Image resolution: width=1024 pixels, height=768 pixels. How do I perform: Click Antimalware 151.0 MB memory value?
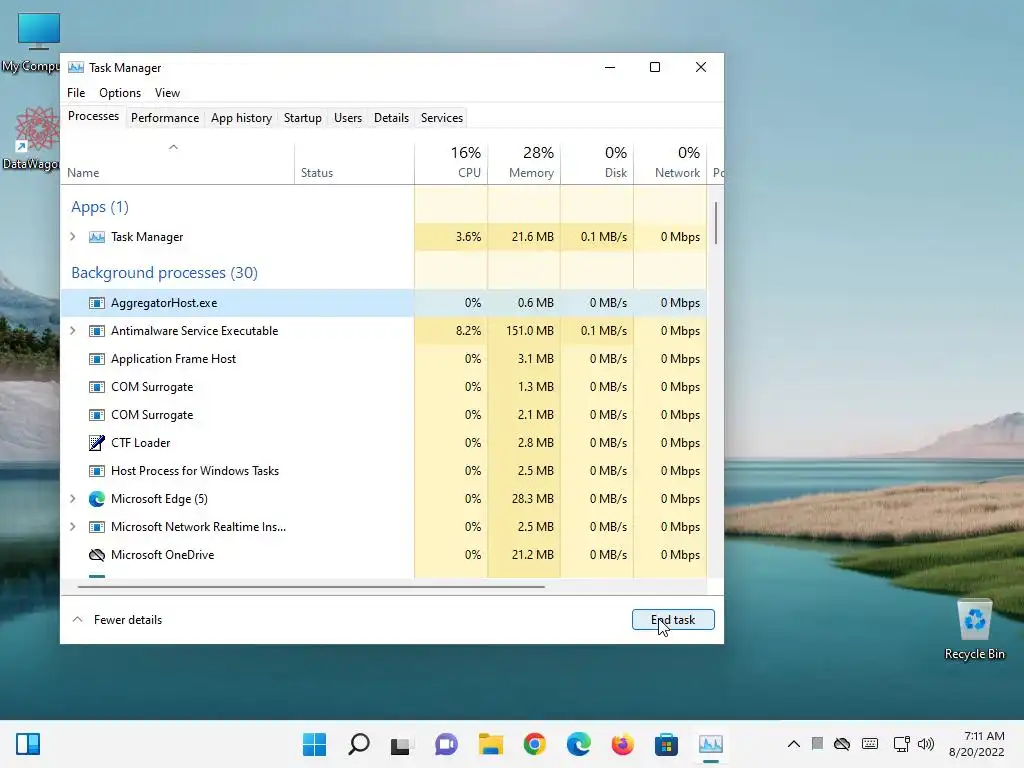(x=530, y=331)
